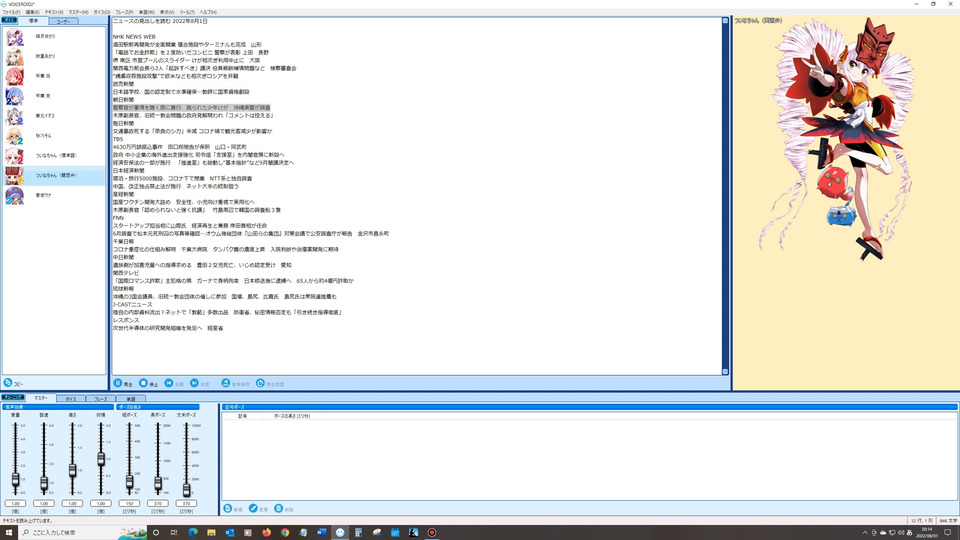Open the ボイス(O) menu
This screenshot has height=540, width=960.
pyautogui.click(x=102, y=12)
